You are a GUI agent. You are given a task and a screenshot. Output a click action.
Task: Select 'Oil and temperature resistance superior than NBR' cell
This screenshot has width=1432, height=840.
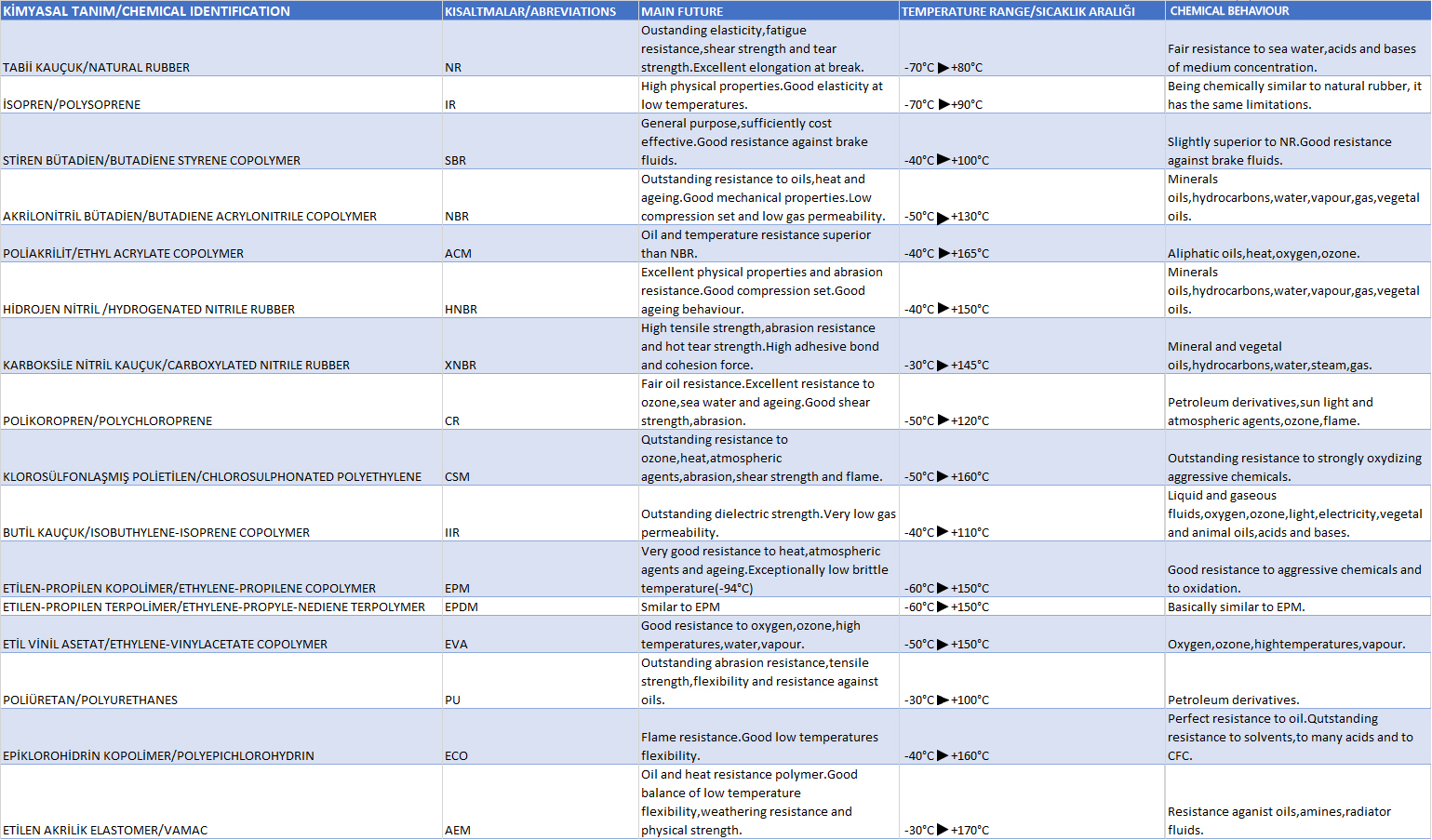coord(769,244)
